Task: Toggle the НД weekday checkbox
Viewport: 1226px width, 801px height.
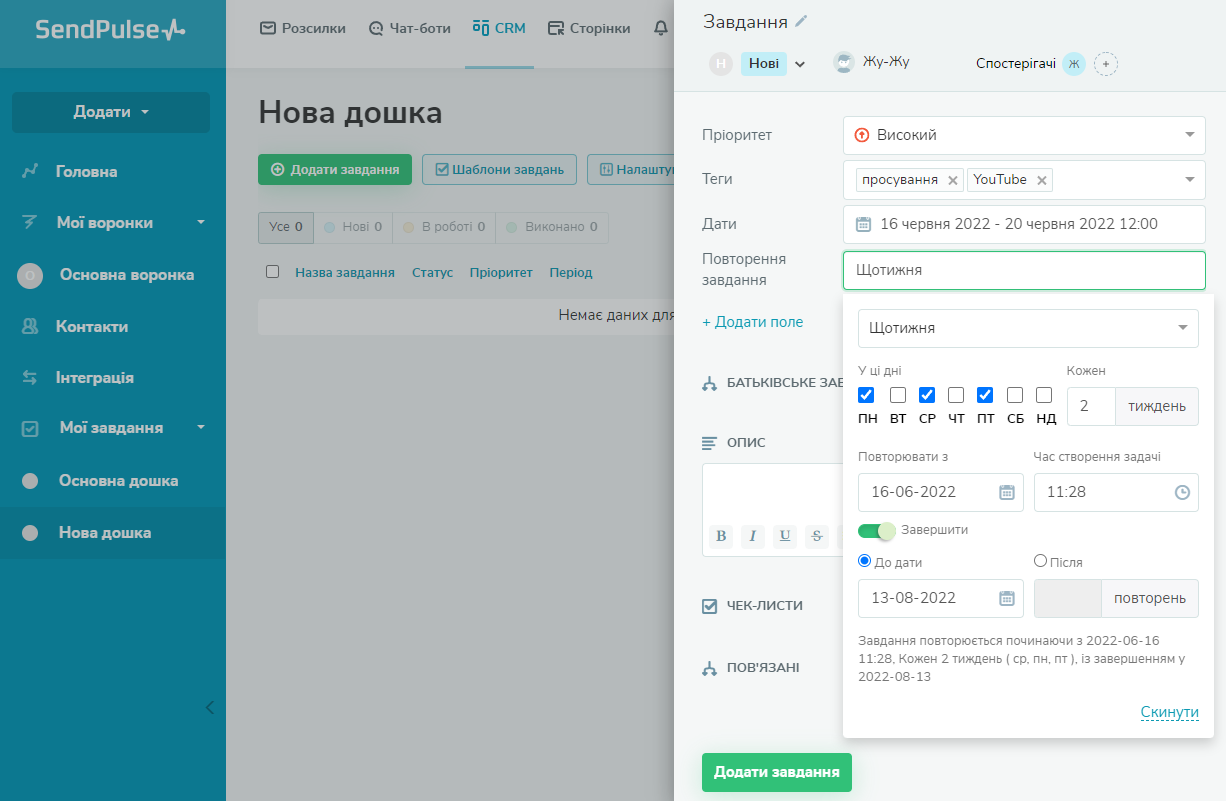Action: [1044, 395]
